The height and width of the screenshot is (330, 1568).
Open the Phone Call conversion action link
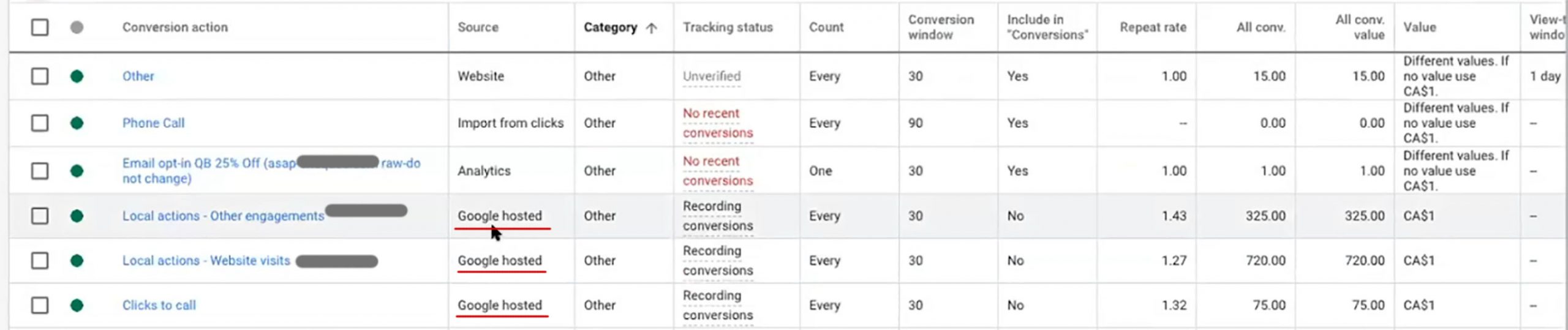153,123
